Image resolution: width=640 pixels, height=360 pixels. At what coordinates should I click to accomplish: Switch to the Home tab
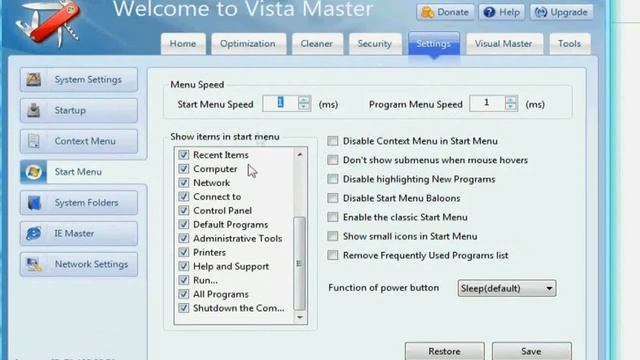(183, 44)
